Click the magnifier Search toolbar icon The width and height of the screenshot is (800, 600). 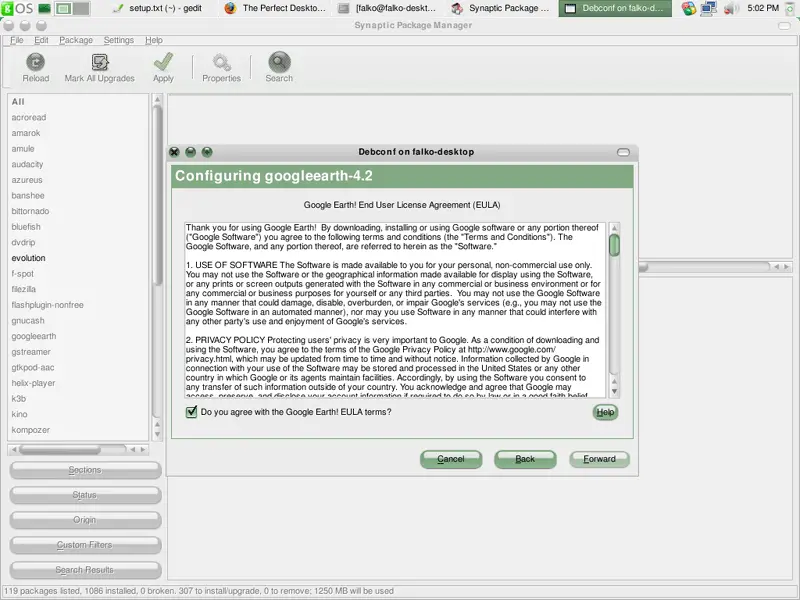coord(279,62)
